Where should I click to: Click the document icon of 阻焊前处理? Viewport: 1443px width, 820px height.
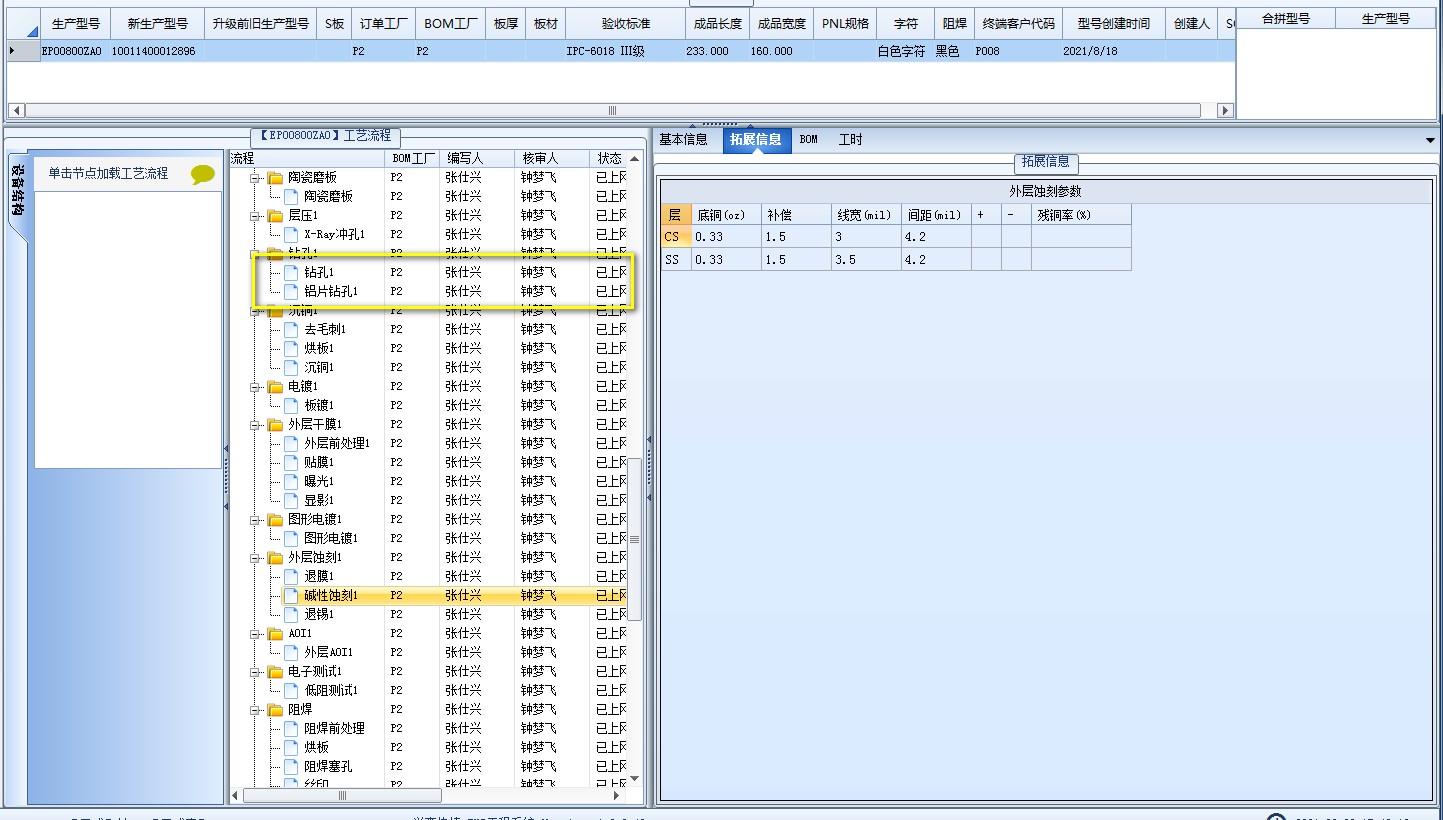click(291, 728)
